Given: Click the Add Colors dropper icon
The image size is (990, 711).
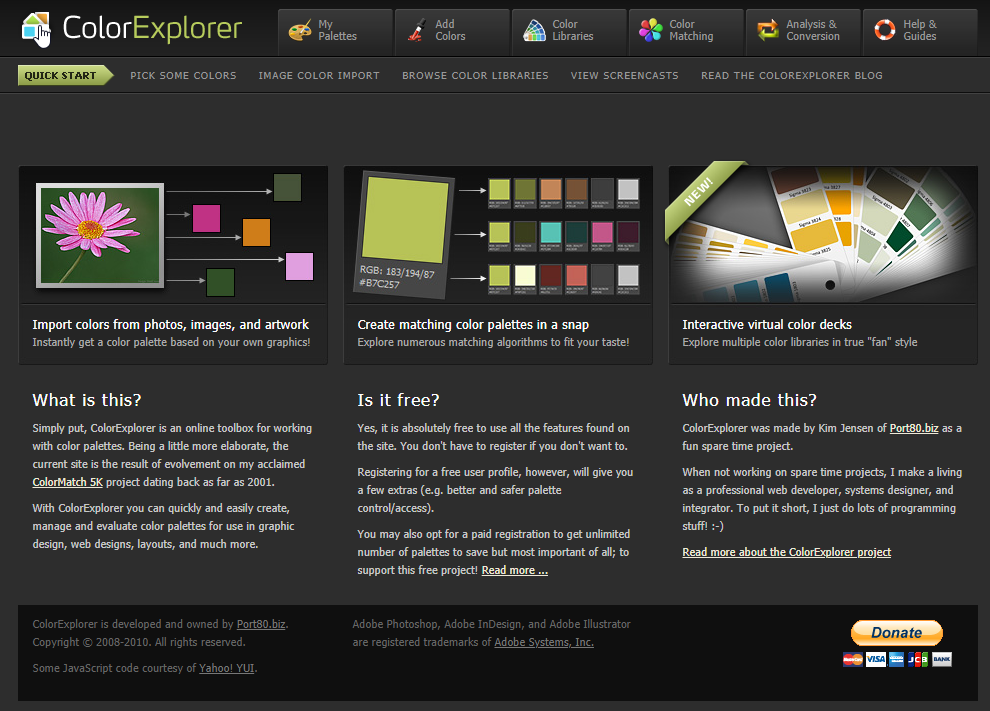Looking at the screenshot, I should click(417, 30).
